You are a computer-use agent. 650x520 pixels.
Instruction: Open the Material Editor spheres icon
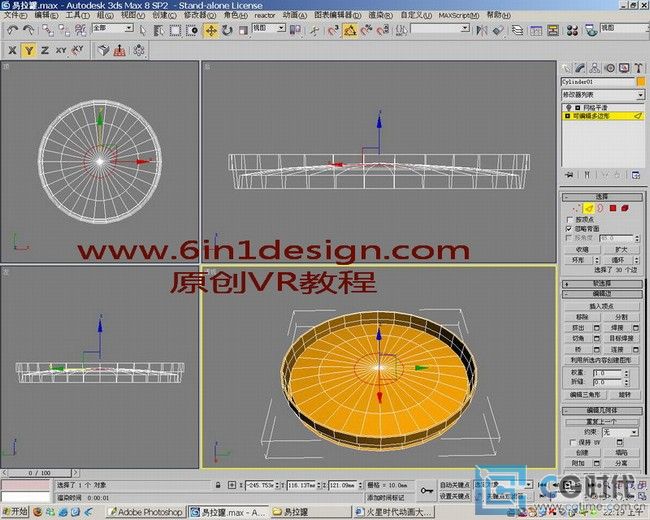[x=572, y=30]
